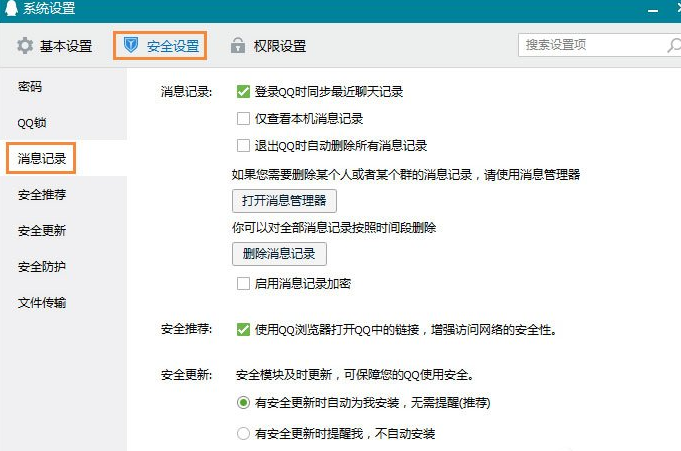Viewport: 681px width, 451px height.
Task: Click the magnifier search icon
Action: coord(673,45)
